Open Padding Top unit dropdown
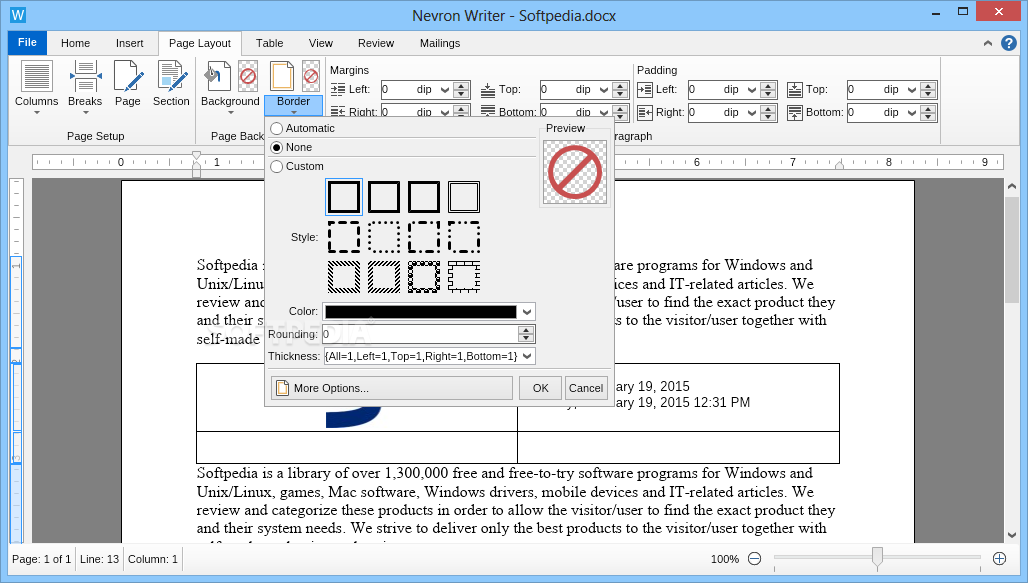Screen dimensions: 1028x583 click(x=911, y=90)
